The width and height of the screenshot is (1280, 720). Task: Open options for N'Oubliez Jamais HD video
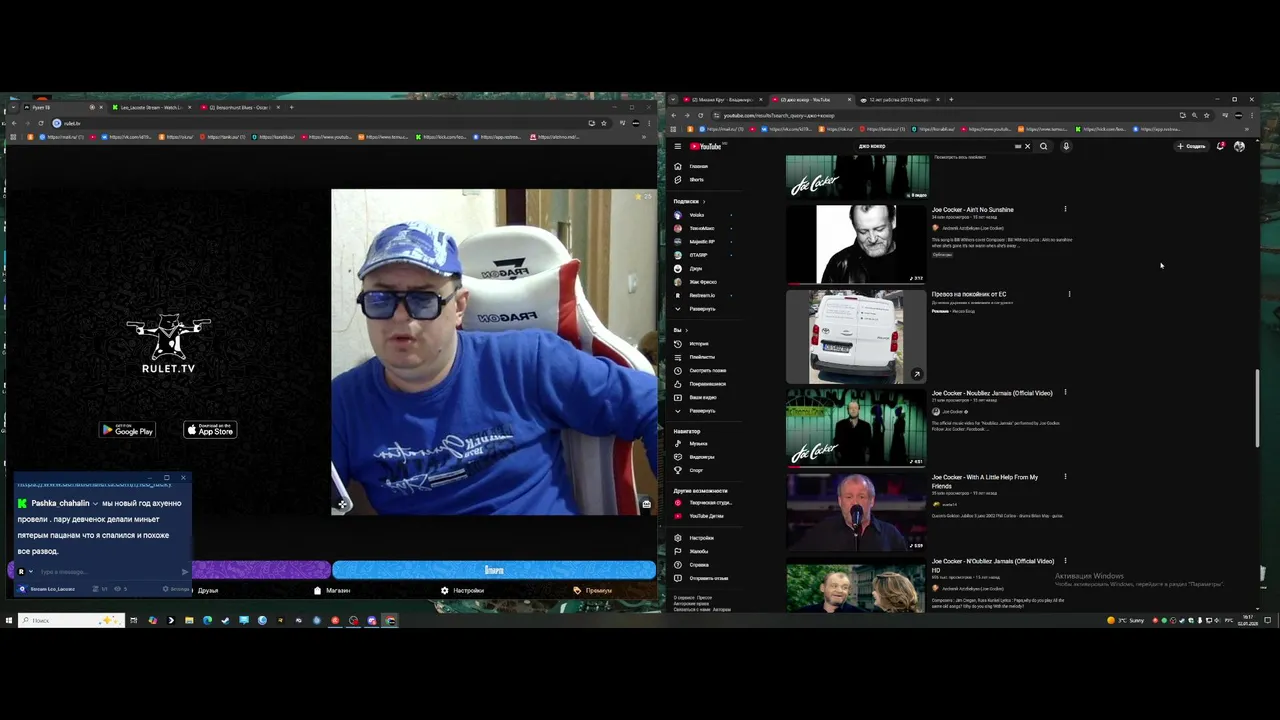pyautogui.click(x=1065, y=561)
